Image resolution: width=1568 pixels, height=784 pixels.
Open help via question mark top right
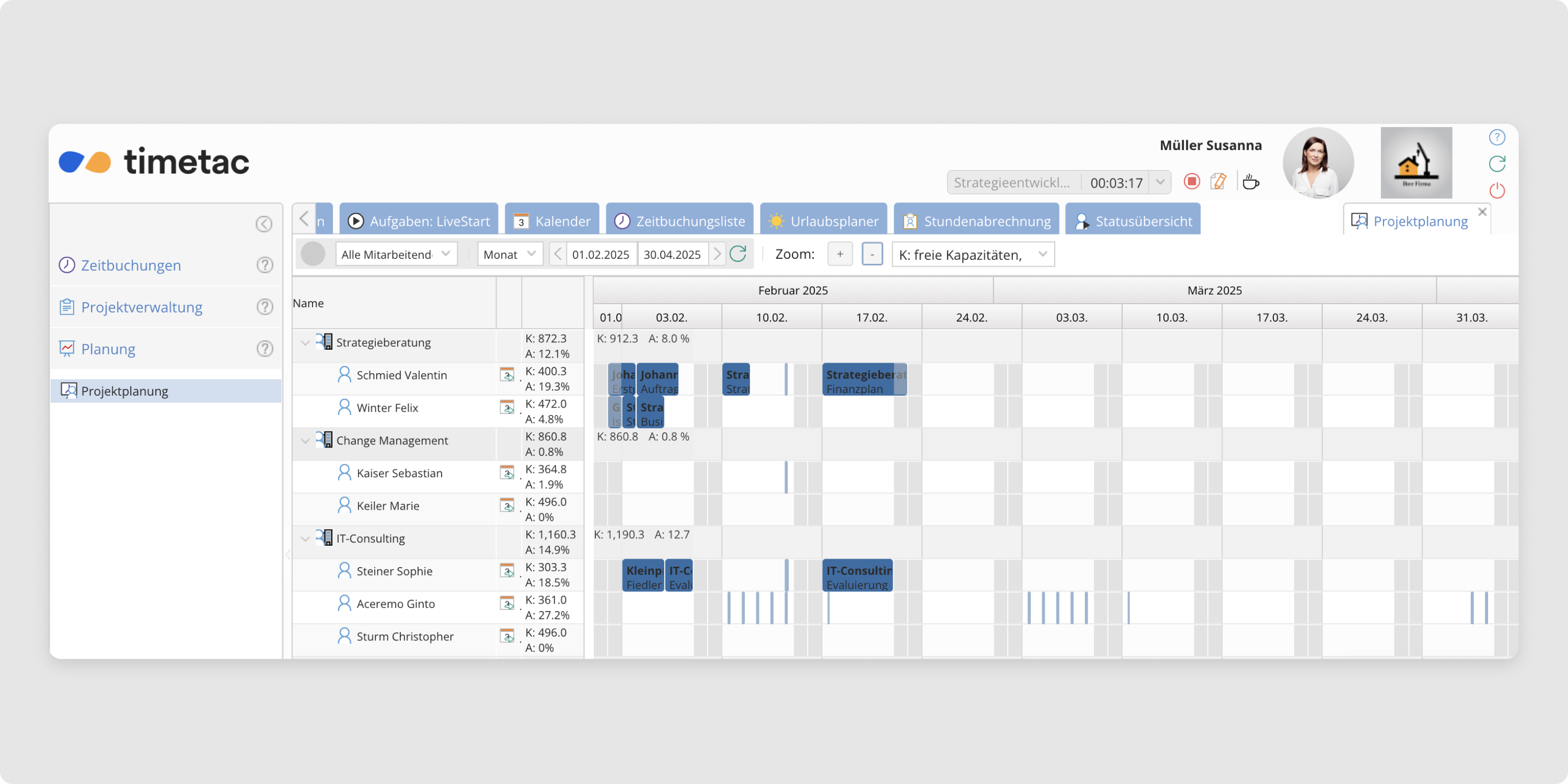pos(1497,137)
